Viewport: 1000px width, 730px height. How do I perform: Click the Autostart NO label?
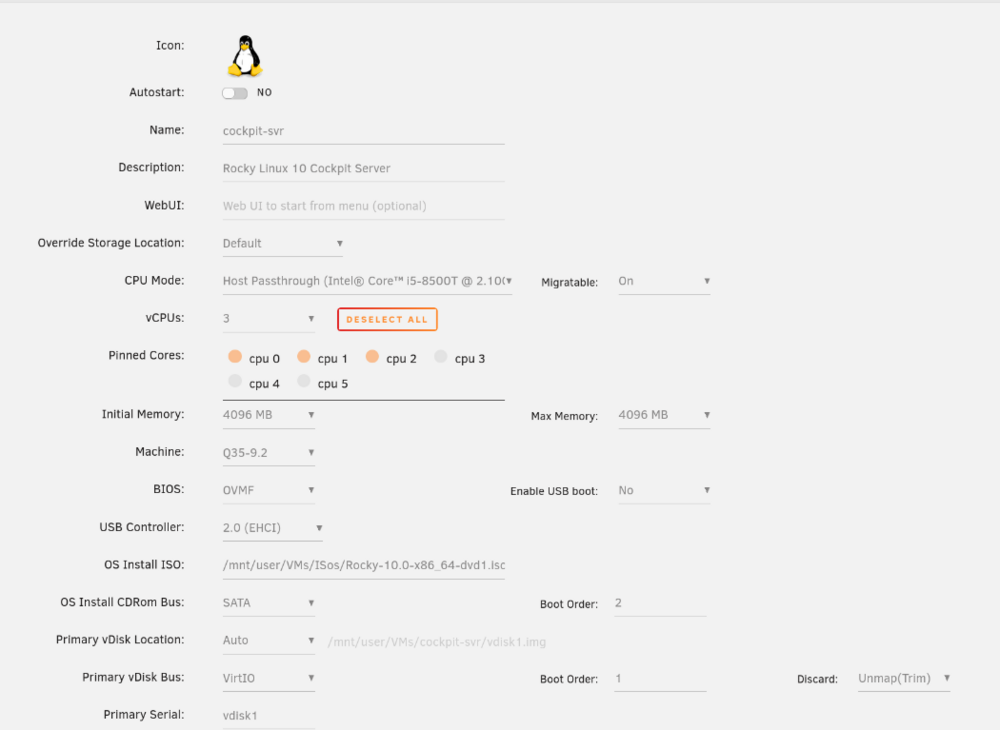click(x=264, y=92)
